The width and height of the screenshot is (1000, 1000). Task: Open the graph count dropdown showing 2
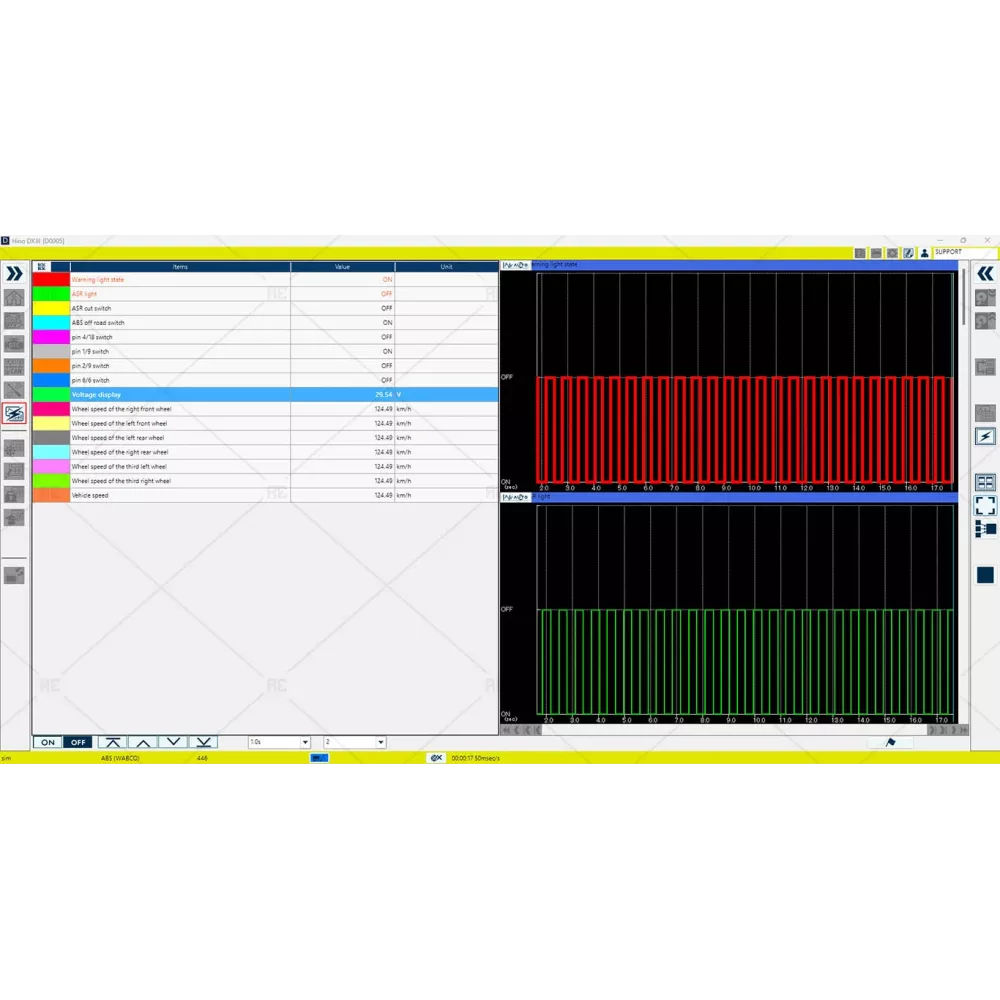(x=354, y=742)
